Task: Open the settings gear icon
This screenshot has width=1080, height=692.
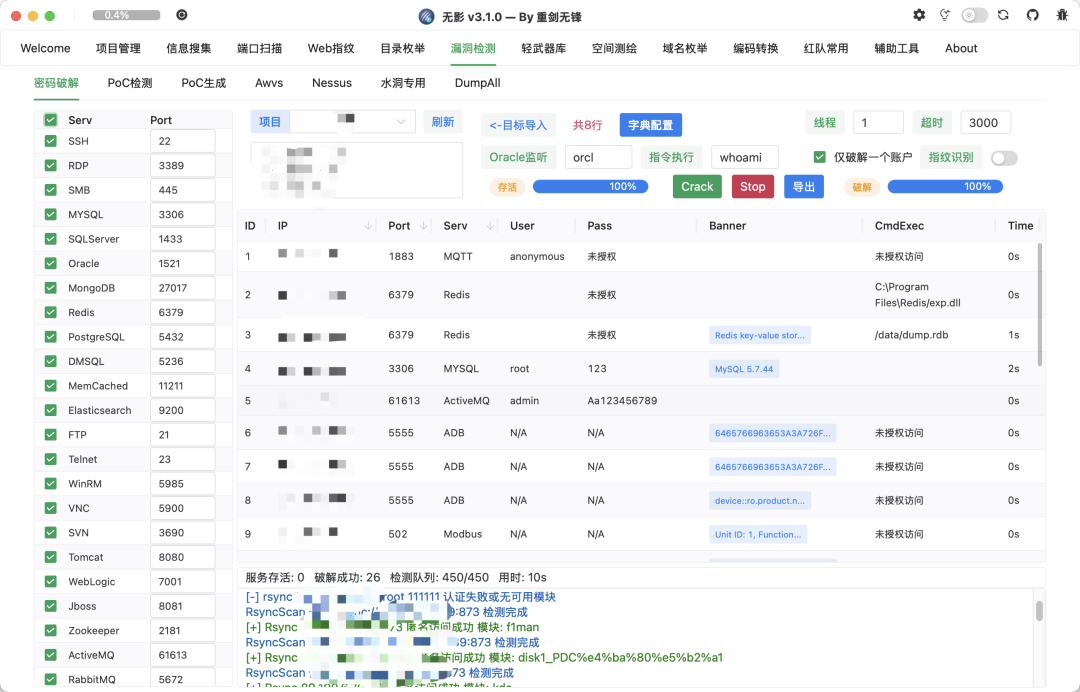Action: [919, 15]
